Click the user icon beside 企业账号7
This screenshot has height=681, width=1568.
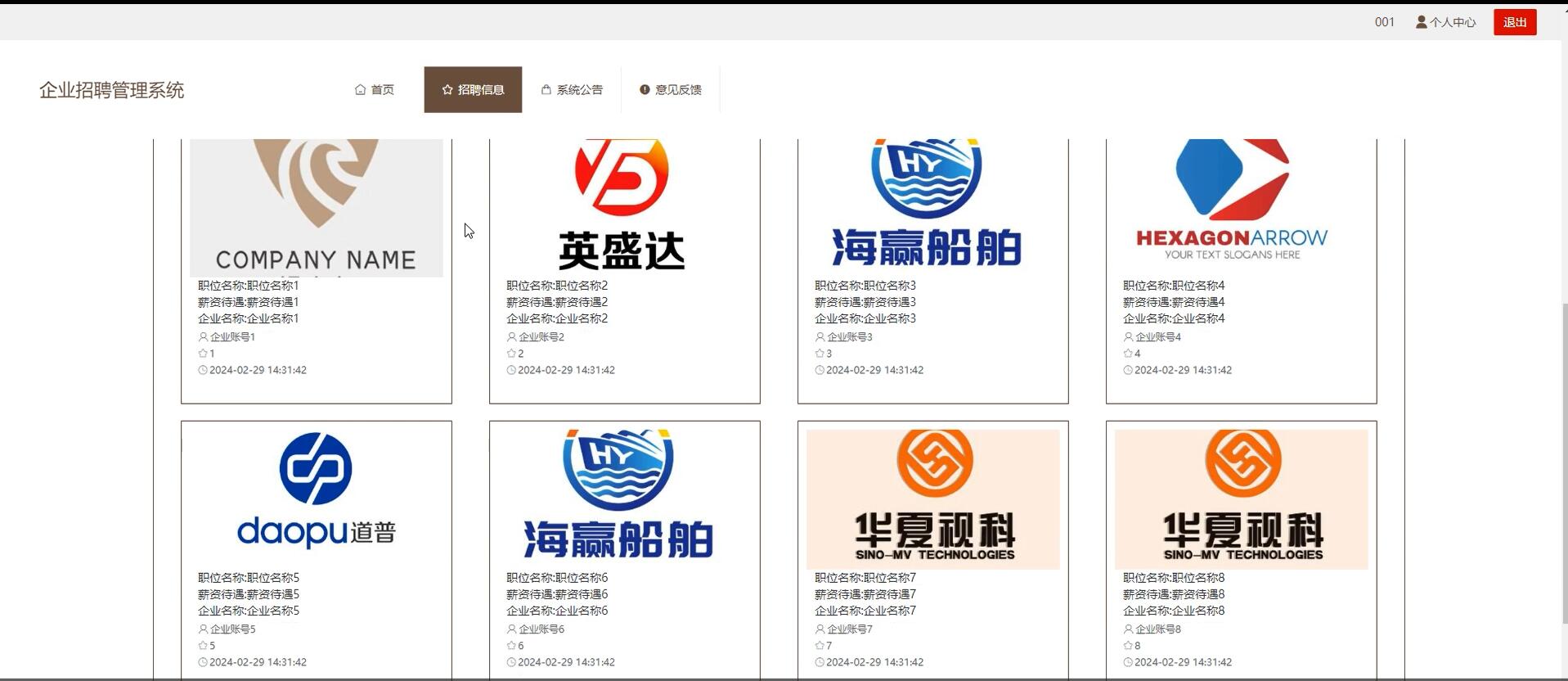[820, 629]
